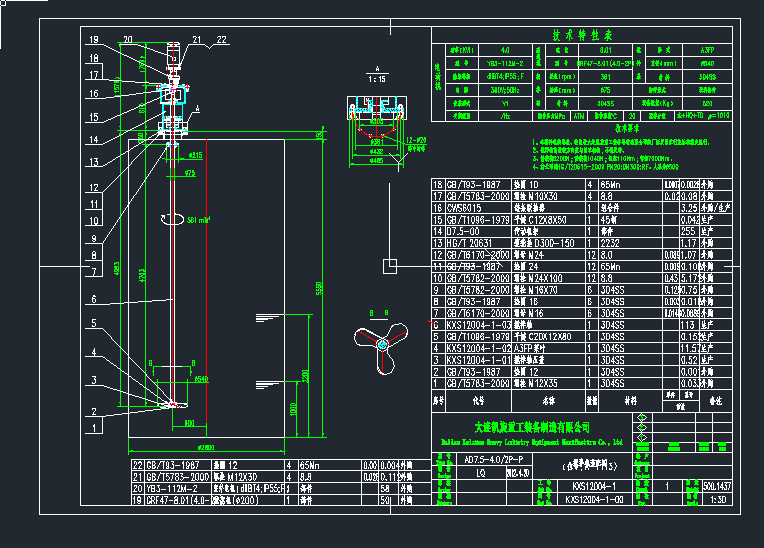The height and width of the screenshot is (548, 764).
Task: Click the crosshair pickbox square cursor
Action: tap(389, 265)
